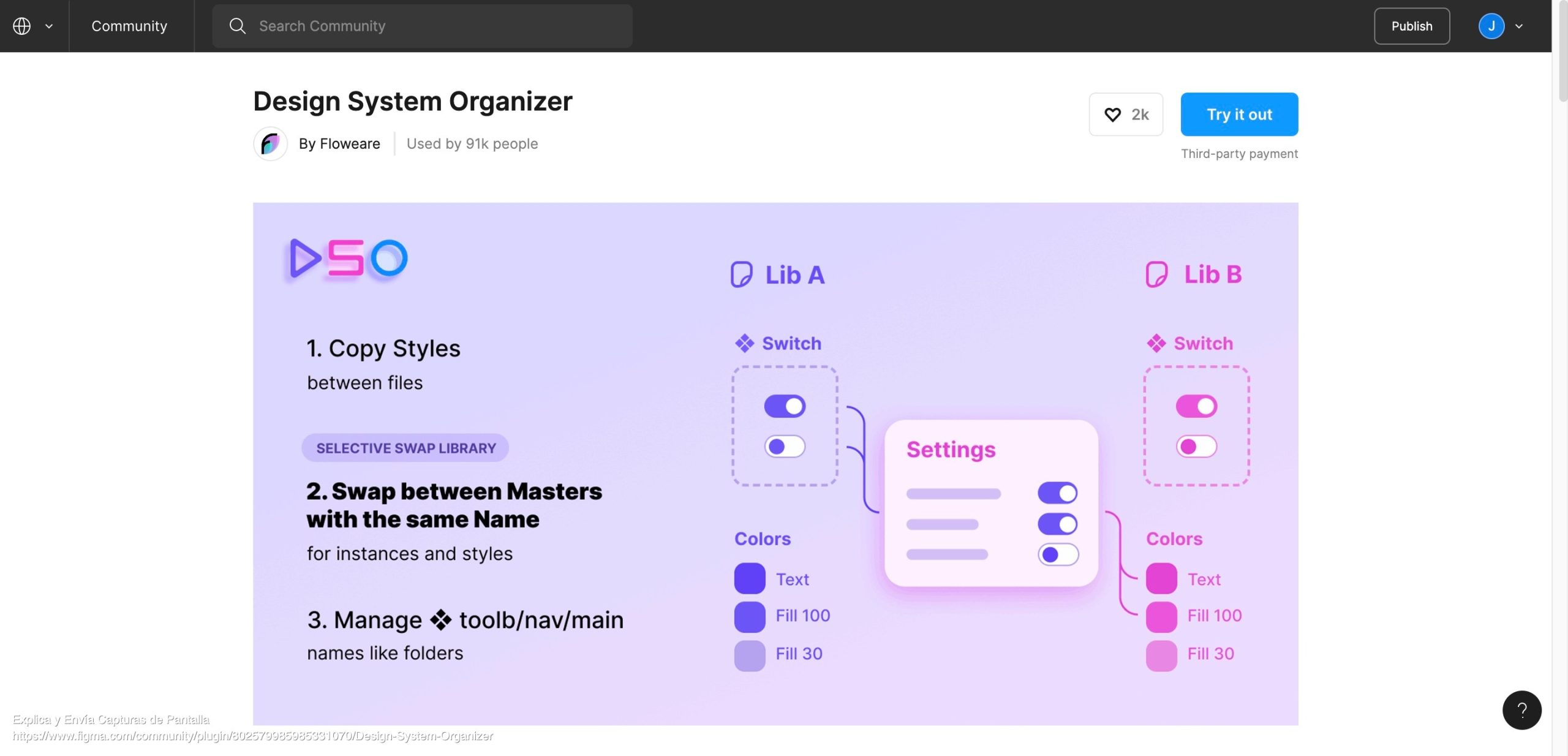Click the 1. Copy Styles heading
The height and width of the screenshot is (756, 1568).
click(x=383, y=349)
